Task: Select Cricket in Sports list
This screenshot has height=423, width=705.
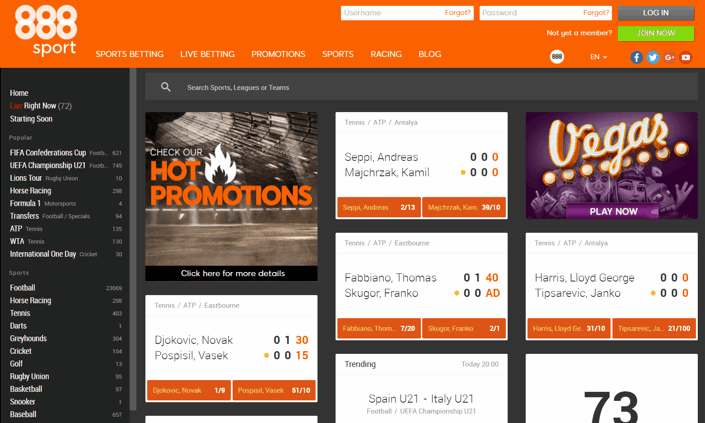Action: (66, 351)
